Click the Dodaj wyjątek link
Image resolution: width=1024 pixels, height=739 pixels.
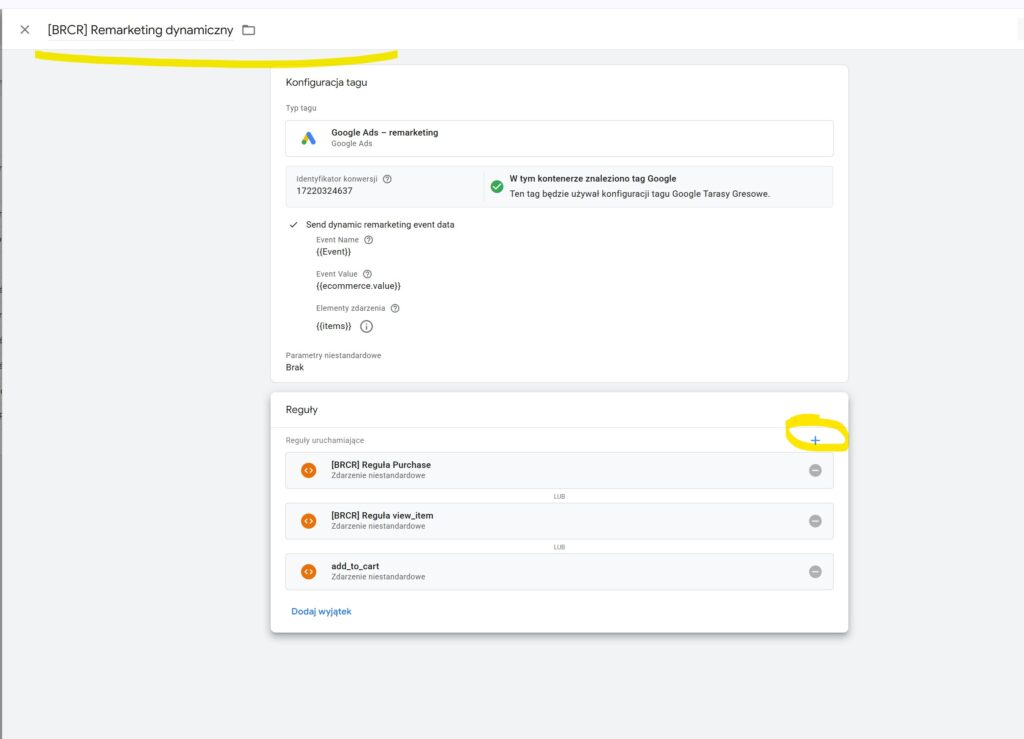tap(321, 611)
